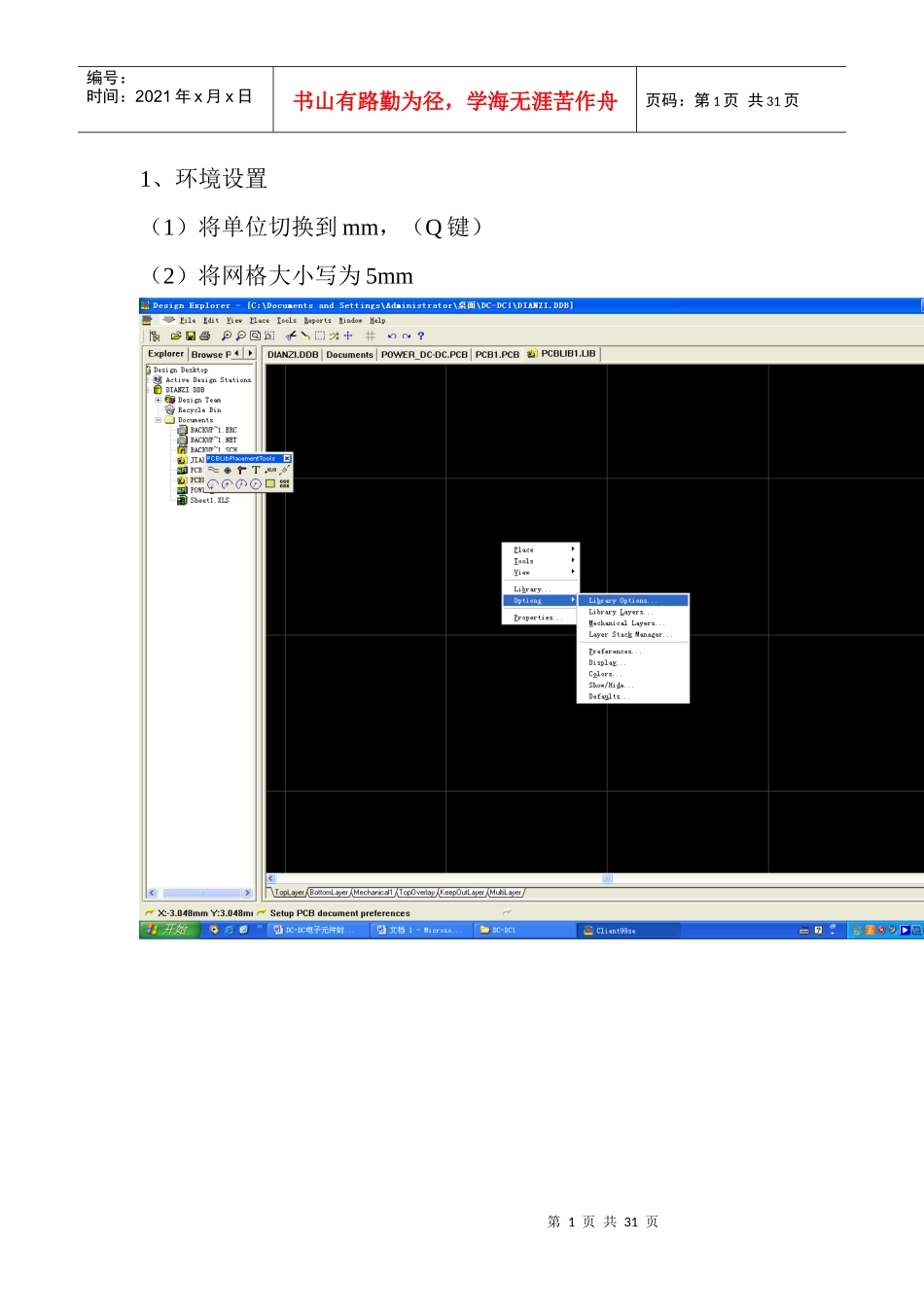Screen dimensions: 924x1307
Task: Open the DIANZI.DDB document tab
Action: pos(293,355)
